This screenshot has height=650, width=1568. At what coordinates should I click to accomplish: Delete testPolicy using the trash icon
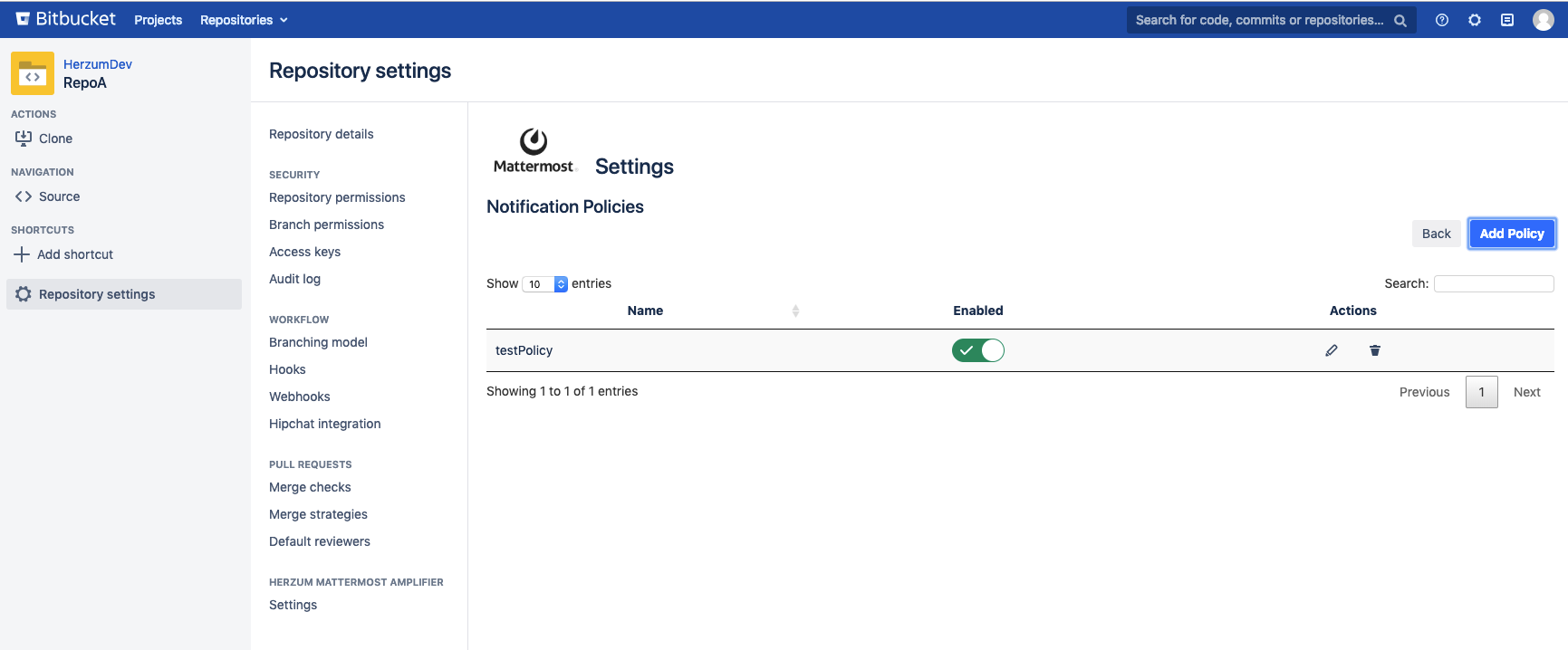1374,350
